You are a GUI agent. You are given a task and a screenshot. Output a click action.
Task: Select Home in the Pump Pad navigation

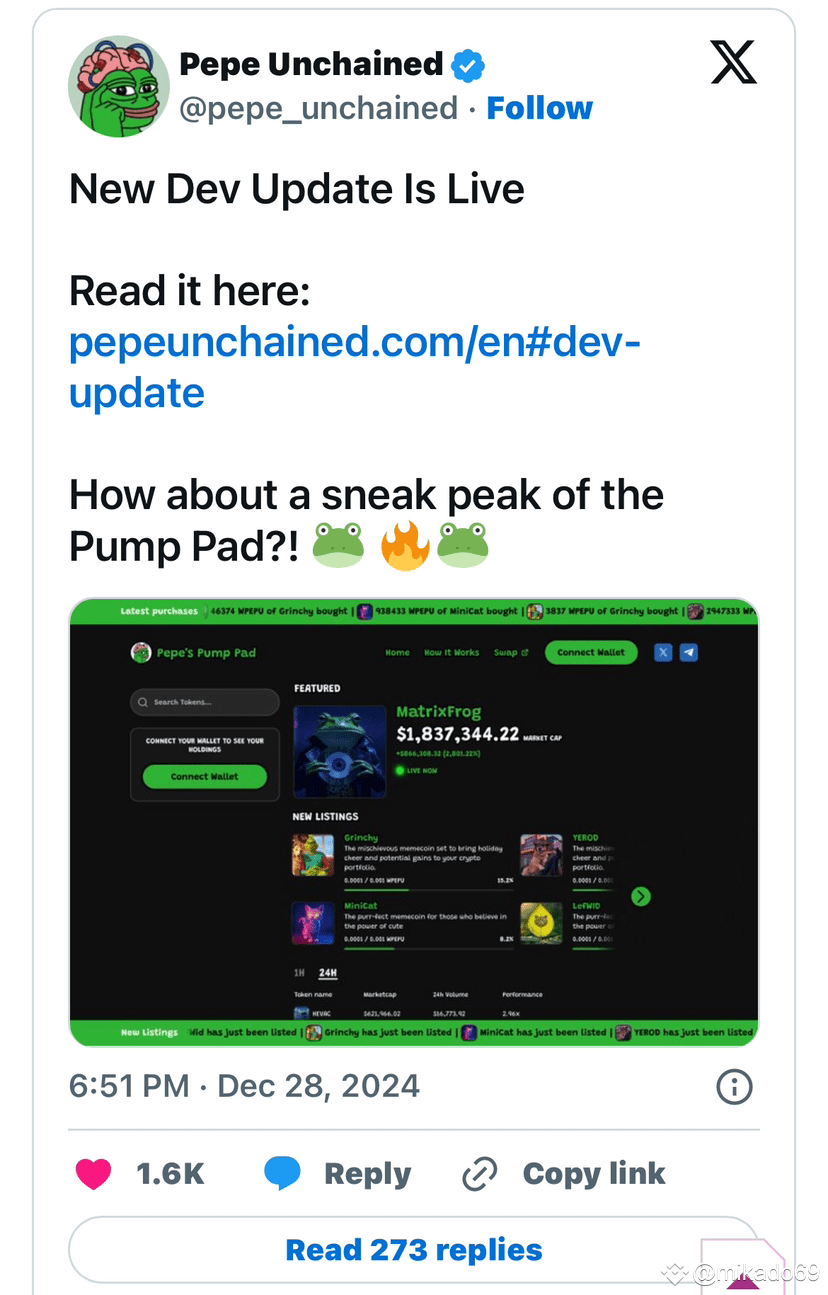(x=397, y=652)
